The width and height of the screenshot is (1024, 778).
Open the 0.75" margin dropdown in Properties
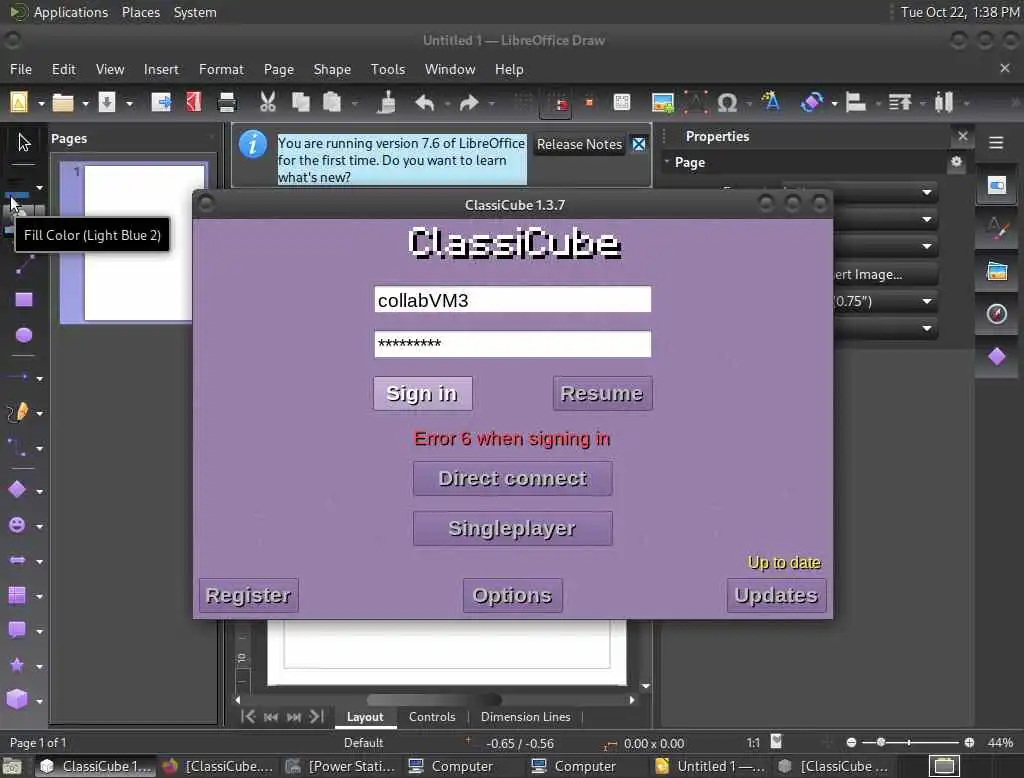click(x=927, y=301)
